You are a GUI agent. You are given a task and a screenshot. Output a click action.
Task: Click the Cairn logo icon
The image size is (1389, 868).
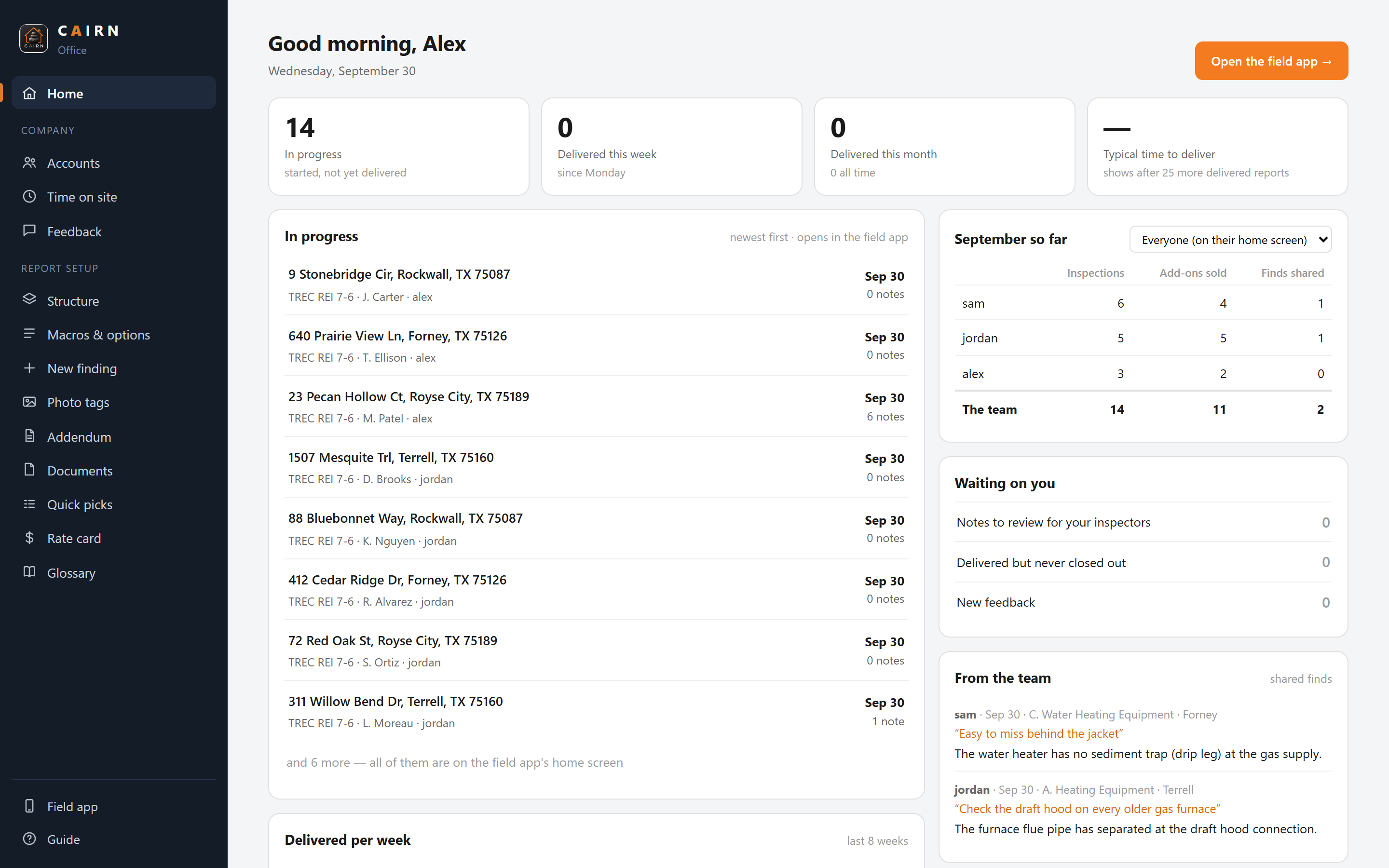point(34,39)
